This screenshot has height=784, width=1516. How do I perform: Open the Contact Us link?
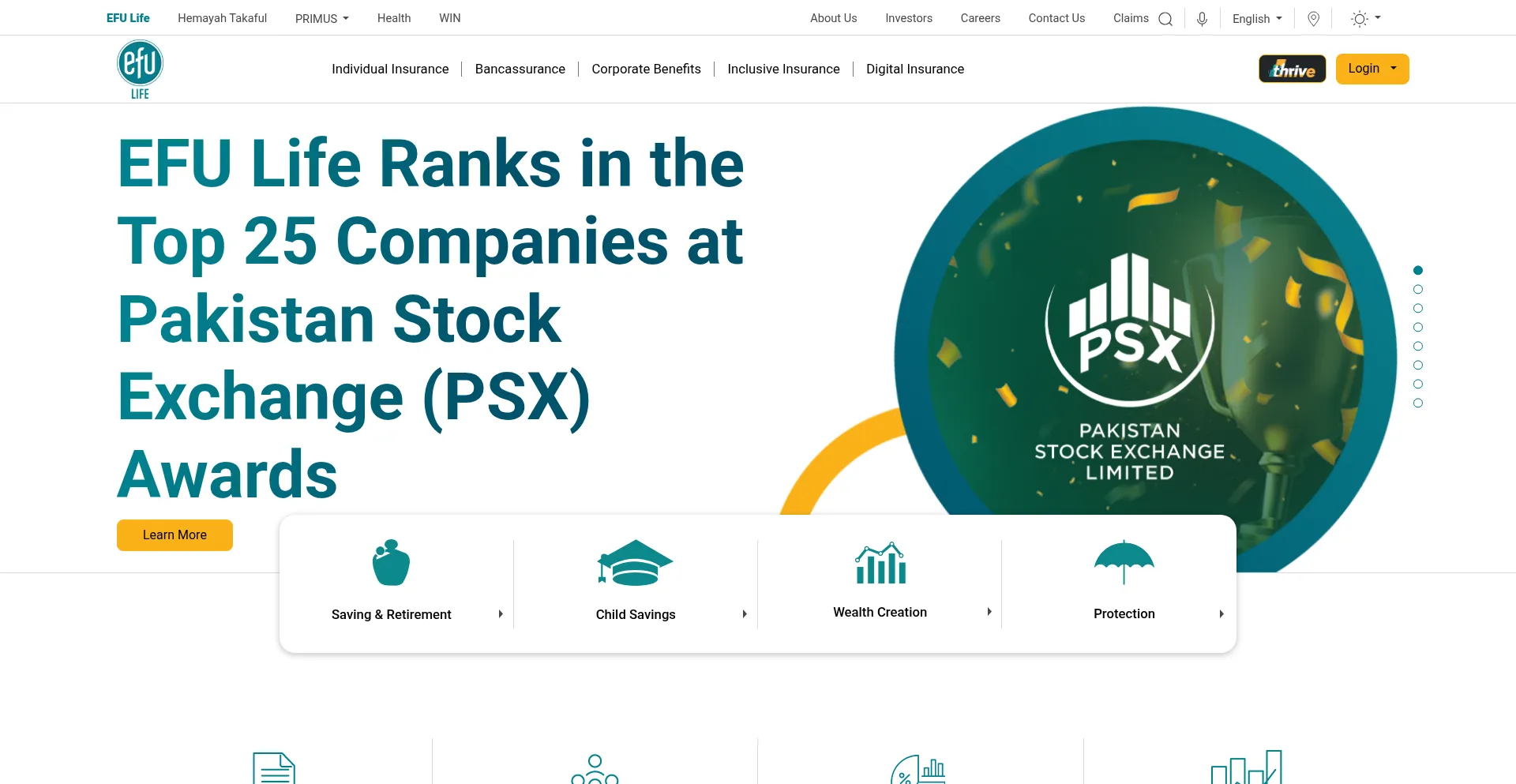tap(1056, 18)
